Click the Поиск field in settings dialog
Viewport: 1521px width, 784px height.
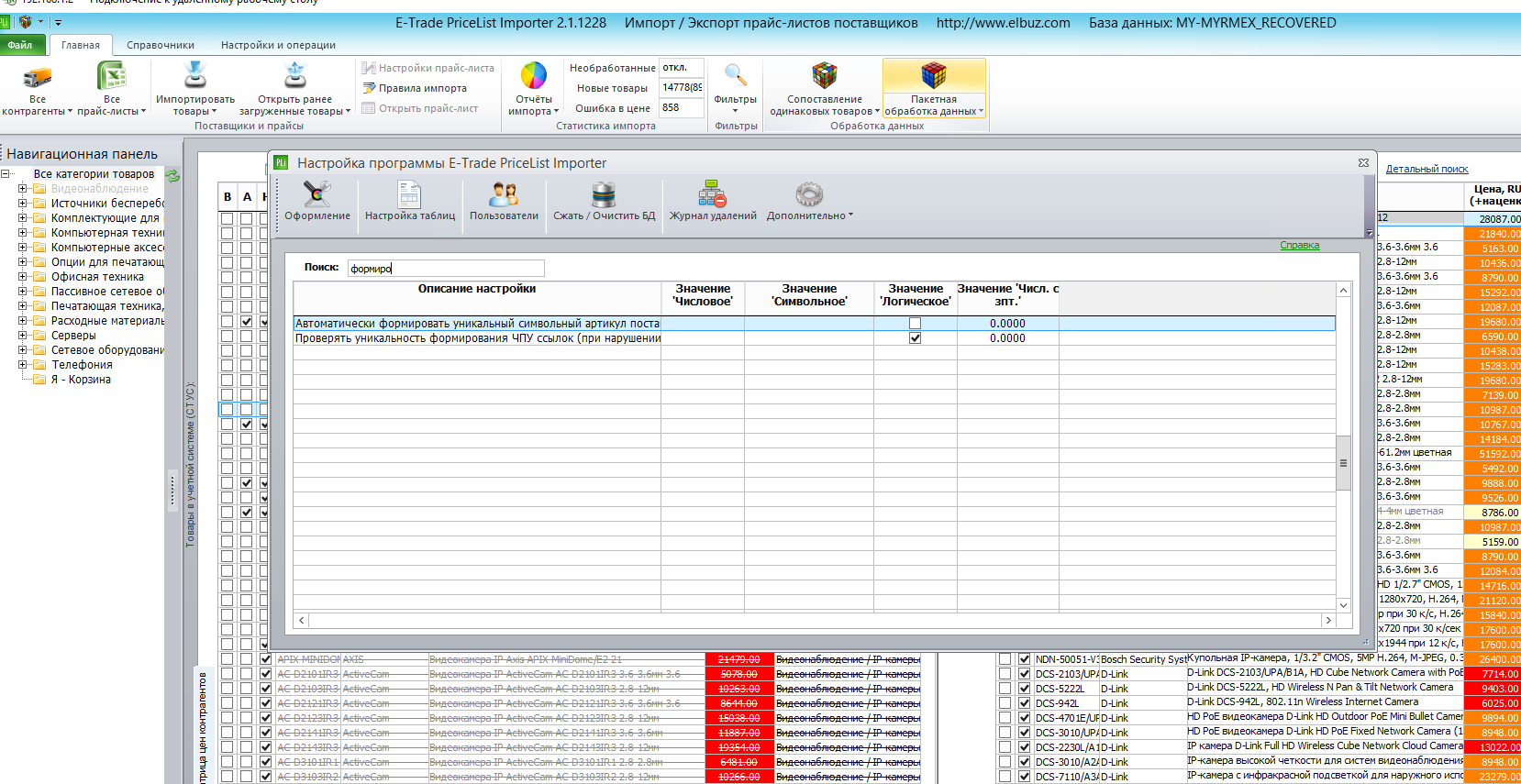[446, 268]
